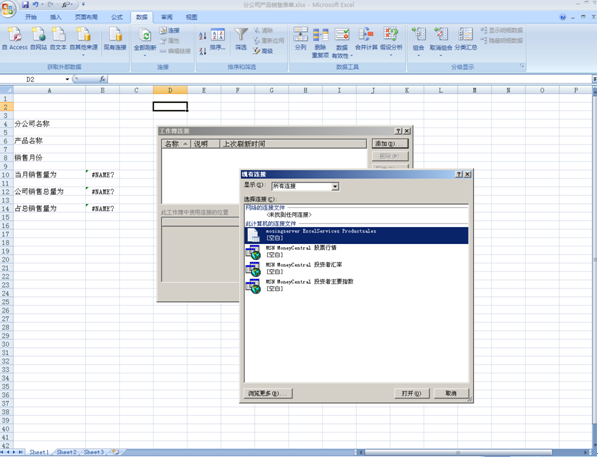Viewport: 598px width, 458px height.
Task: Sort by the 名称 column header
Action: coord(177,144)
